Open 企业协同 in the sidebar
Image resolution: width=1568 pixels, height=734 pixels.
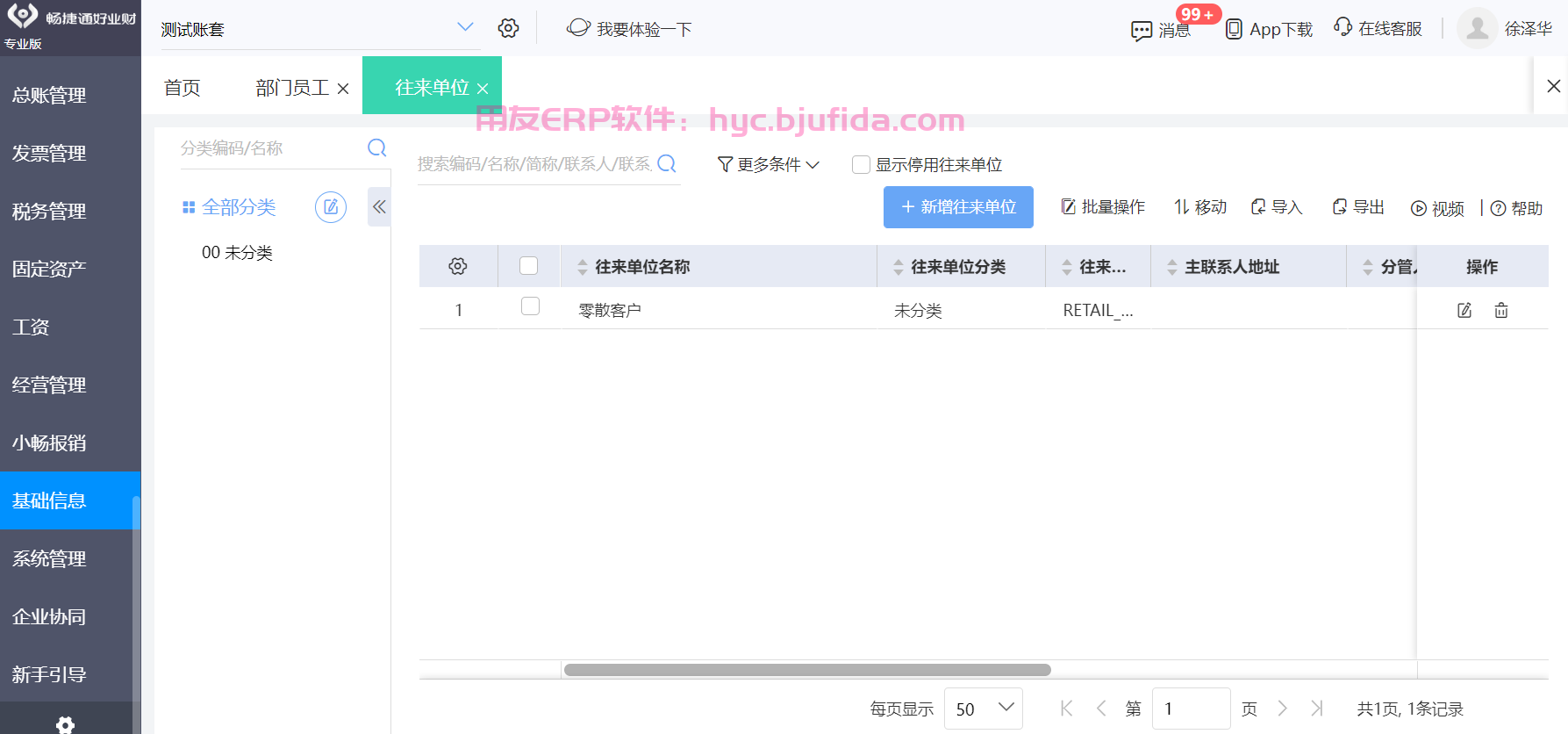[x=70, y=616]
